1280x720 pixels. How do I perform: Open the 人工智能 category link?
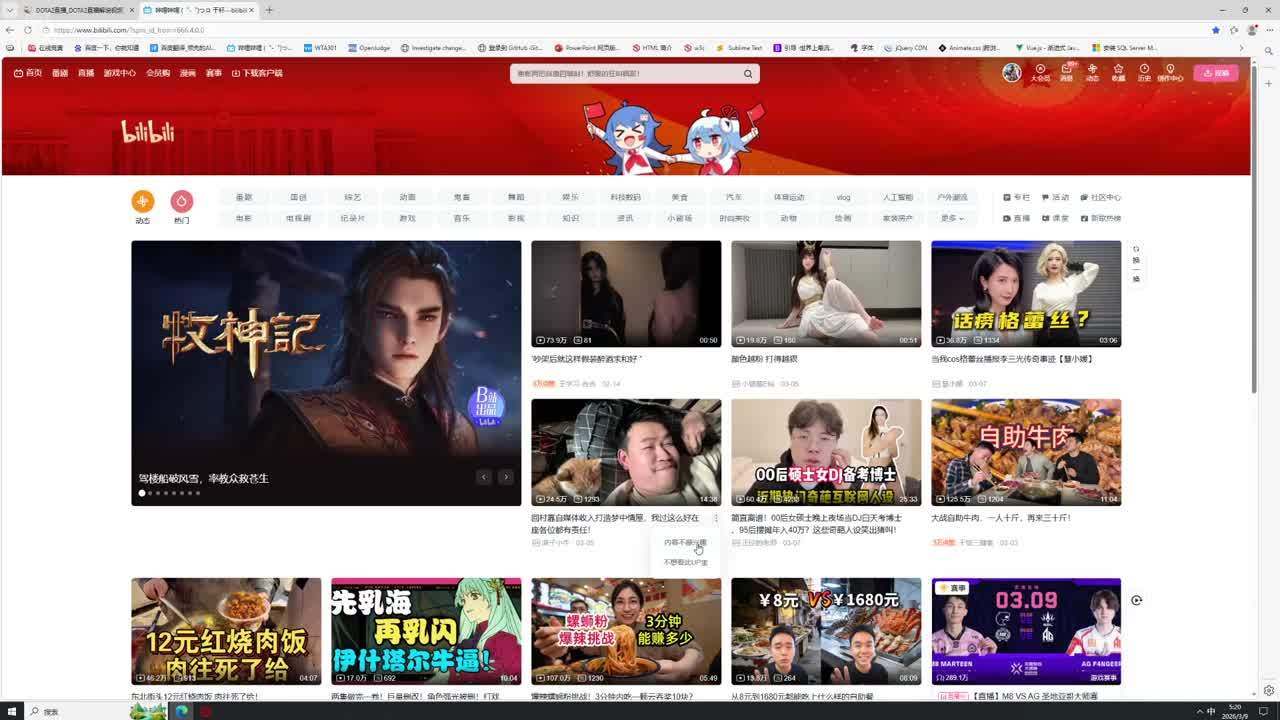coord(897,197)
